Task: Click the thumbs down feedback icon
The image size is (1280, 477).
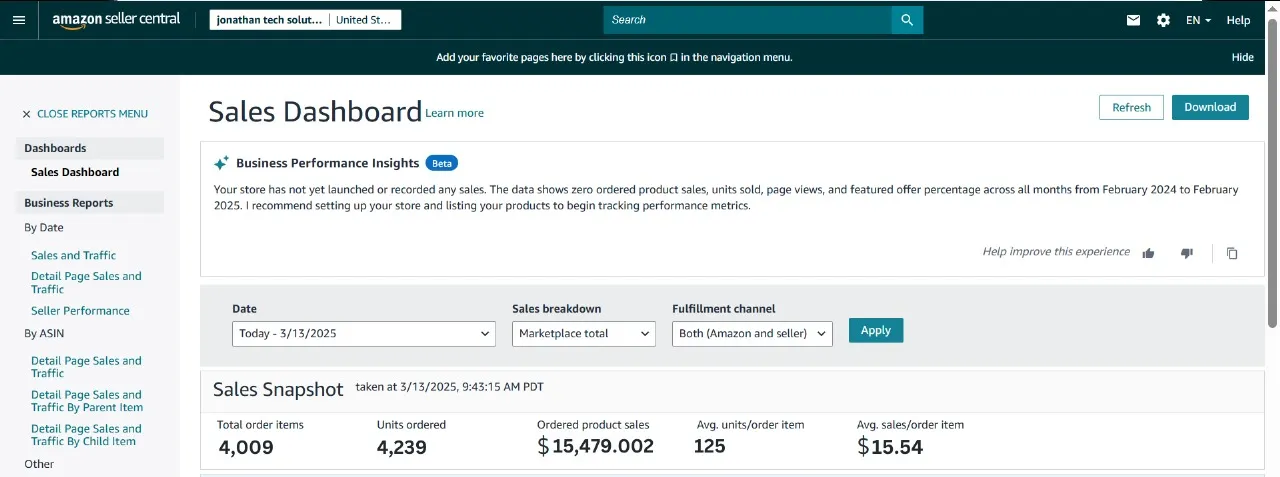Action: pos(1187,253)
